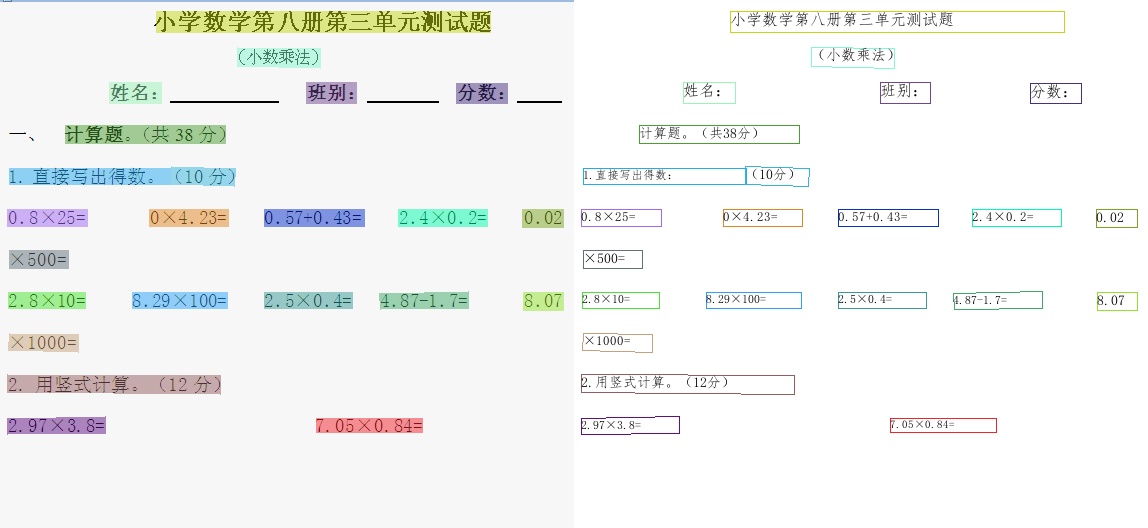This screenshot has width=1148, height=528.
Task: Click the green highlighted 计算题 heading
Action: pos(145,134)
